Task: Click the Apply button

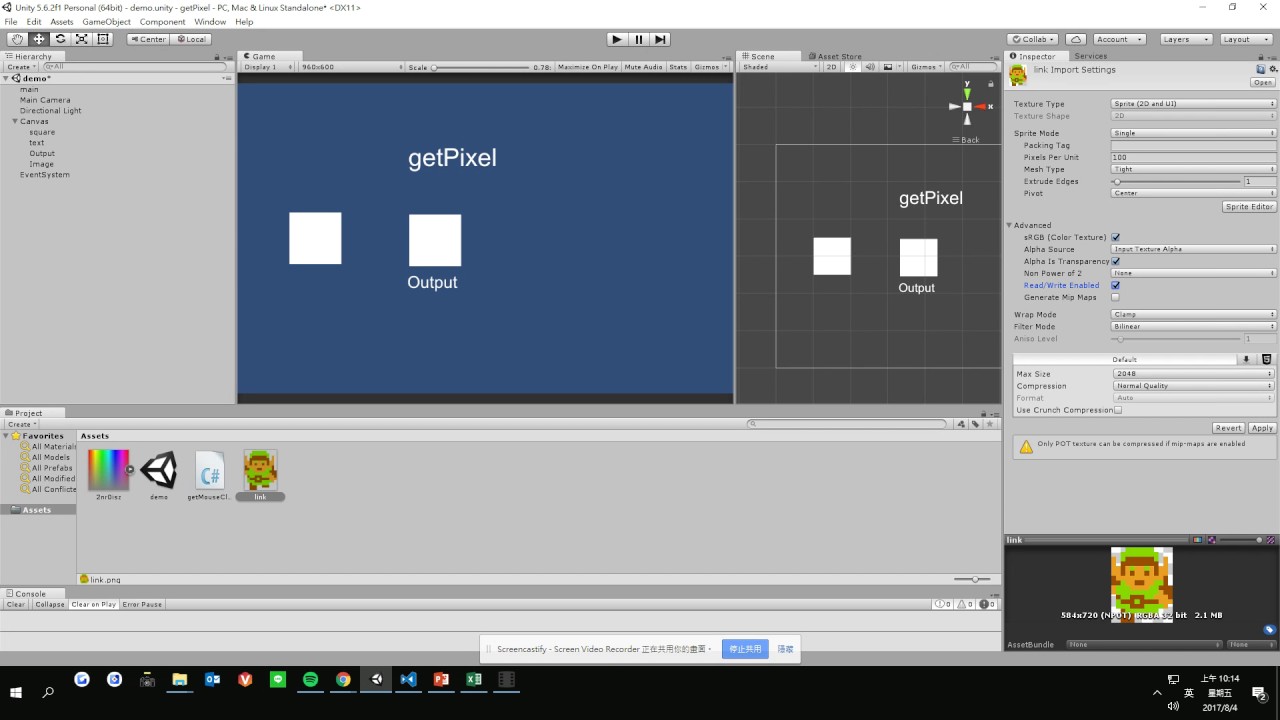Action: (1262, 428)
